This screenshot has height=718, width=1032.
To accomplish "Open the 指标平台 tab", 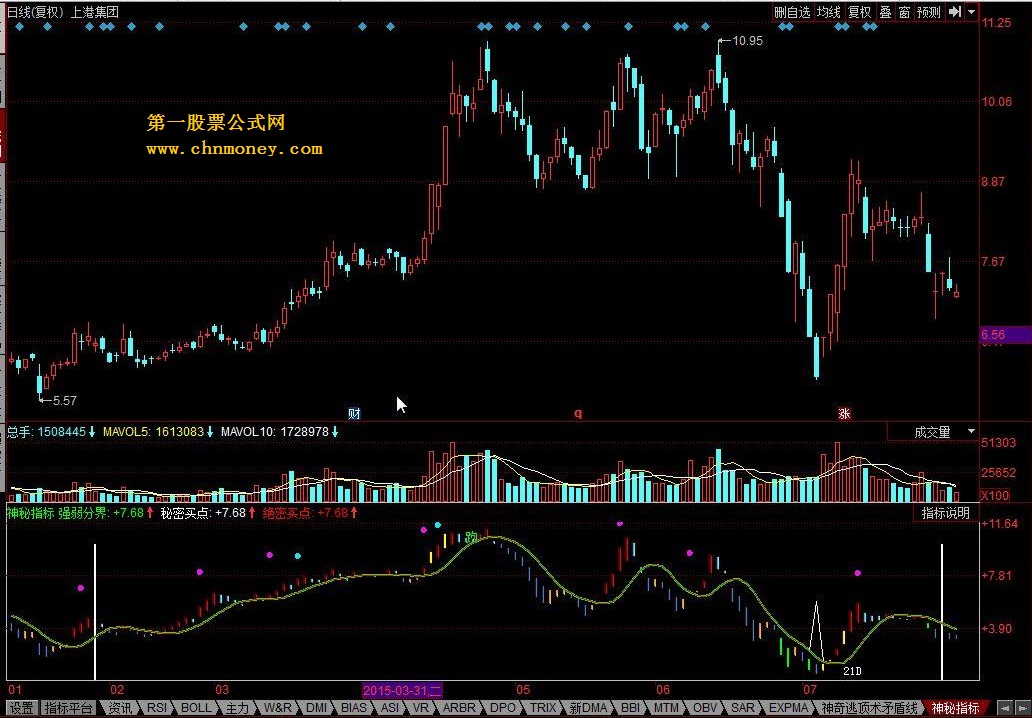I will click(68, 708).
